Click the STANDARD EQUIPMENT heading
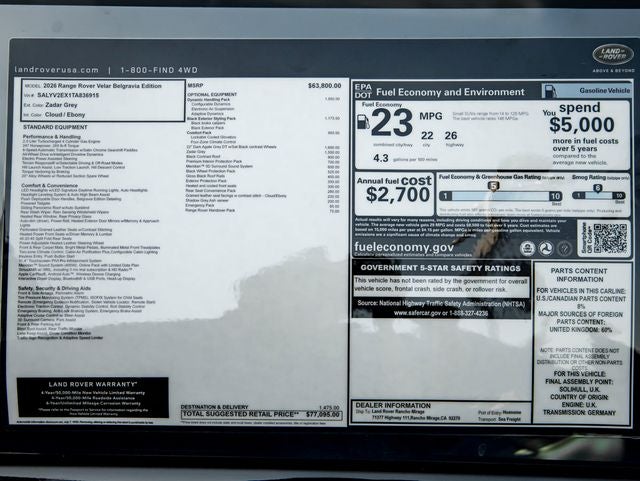This screenshot has height=481, width=640. [55, 127]
